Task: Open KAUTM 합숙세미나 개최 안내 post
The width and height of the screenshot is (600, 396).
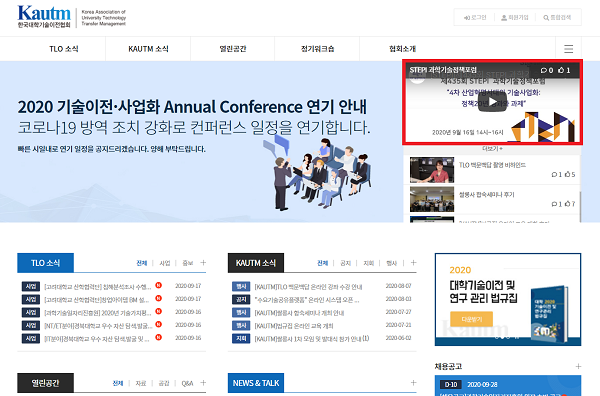Action: (299, 313)
